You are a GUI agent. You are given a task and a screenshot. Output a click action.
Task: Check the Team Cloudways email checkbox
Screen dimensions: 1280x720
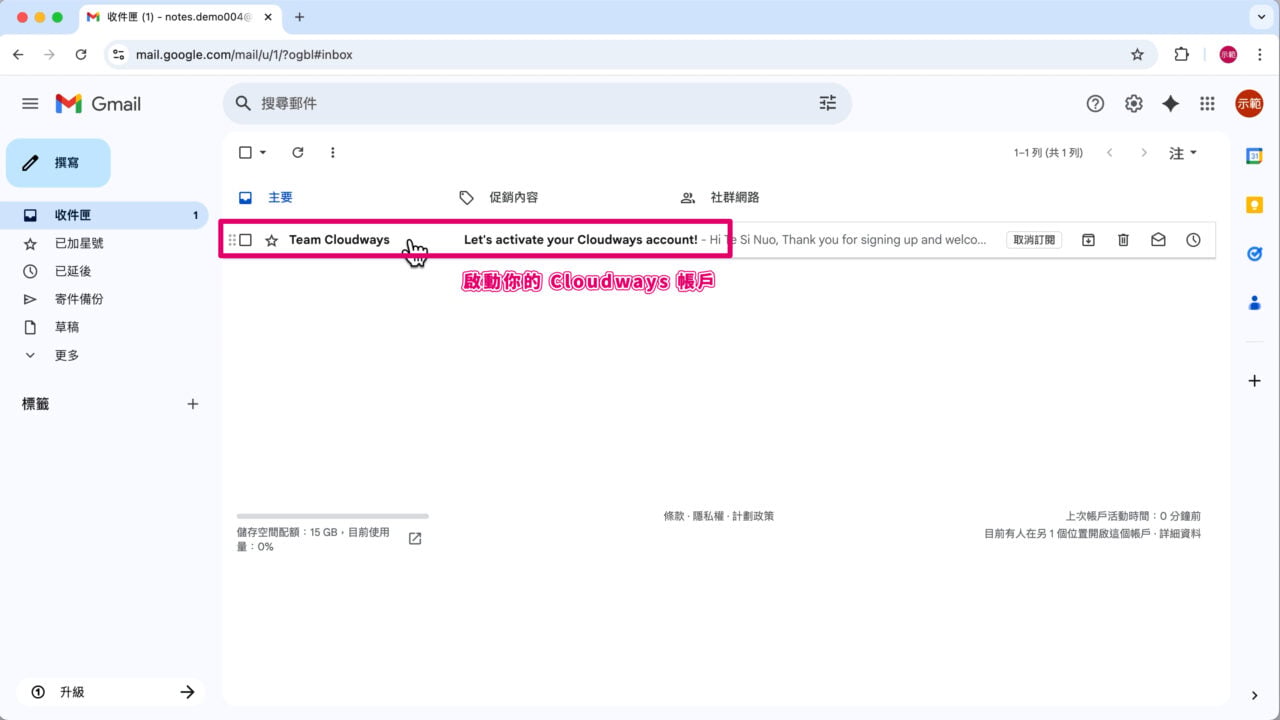click(244, 239)
